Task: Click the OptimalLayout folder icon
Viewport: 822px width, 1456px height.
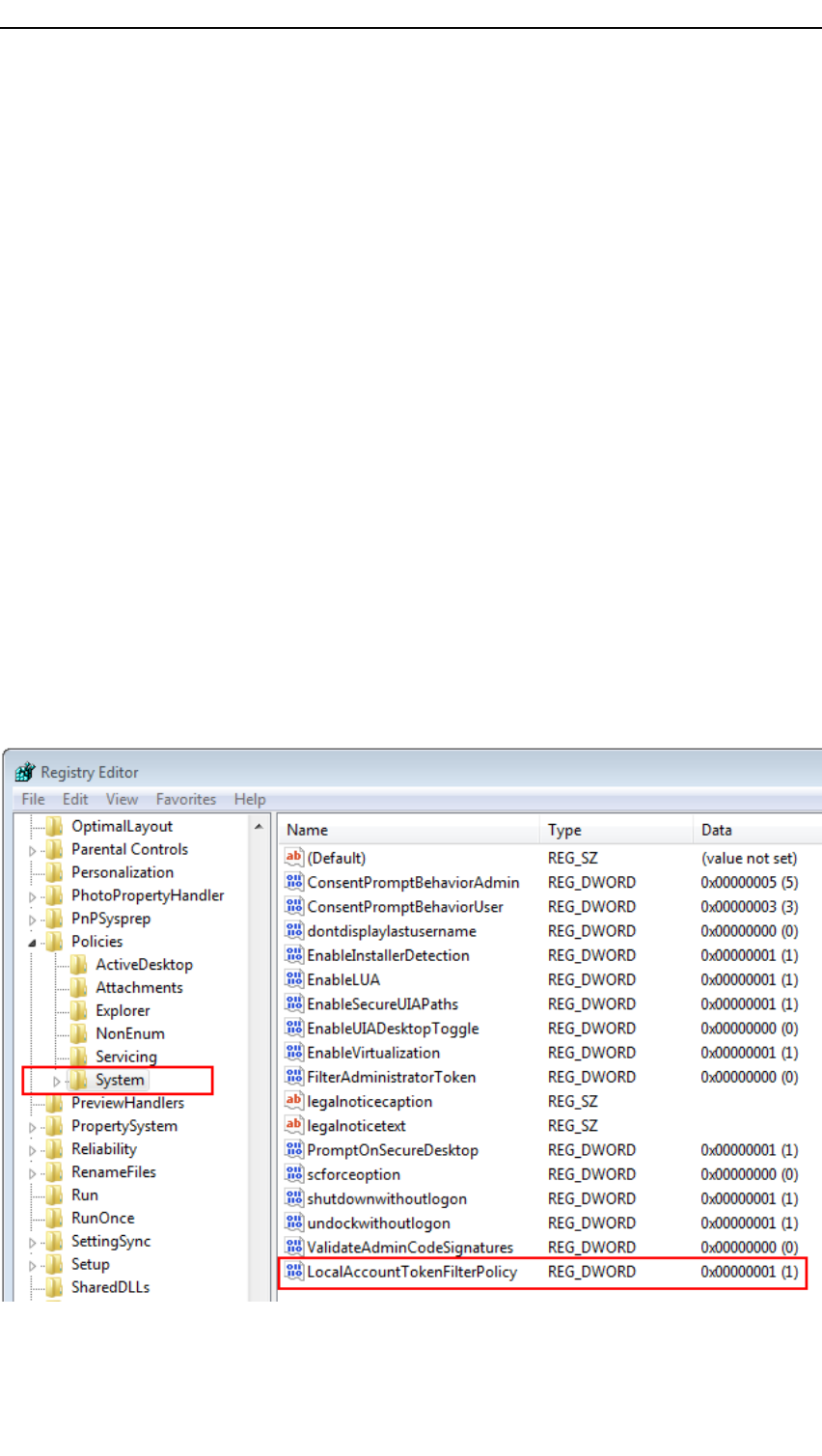Action: (x=55, y=826)
